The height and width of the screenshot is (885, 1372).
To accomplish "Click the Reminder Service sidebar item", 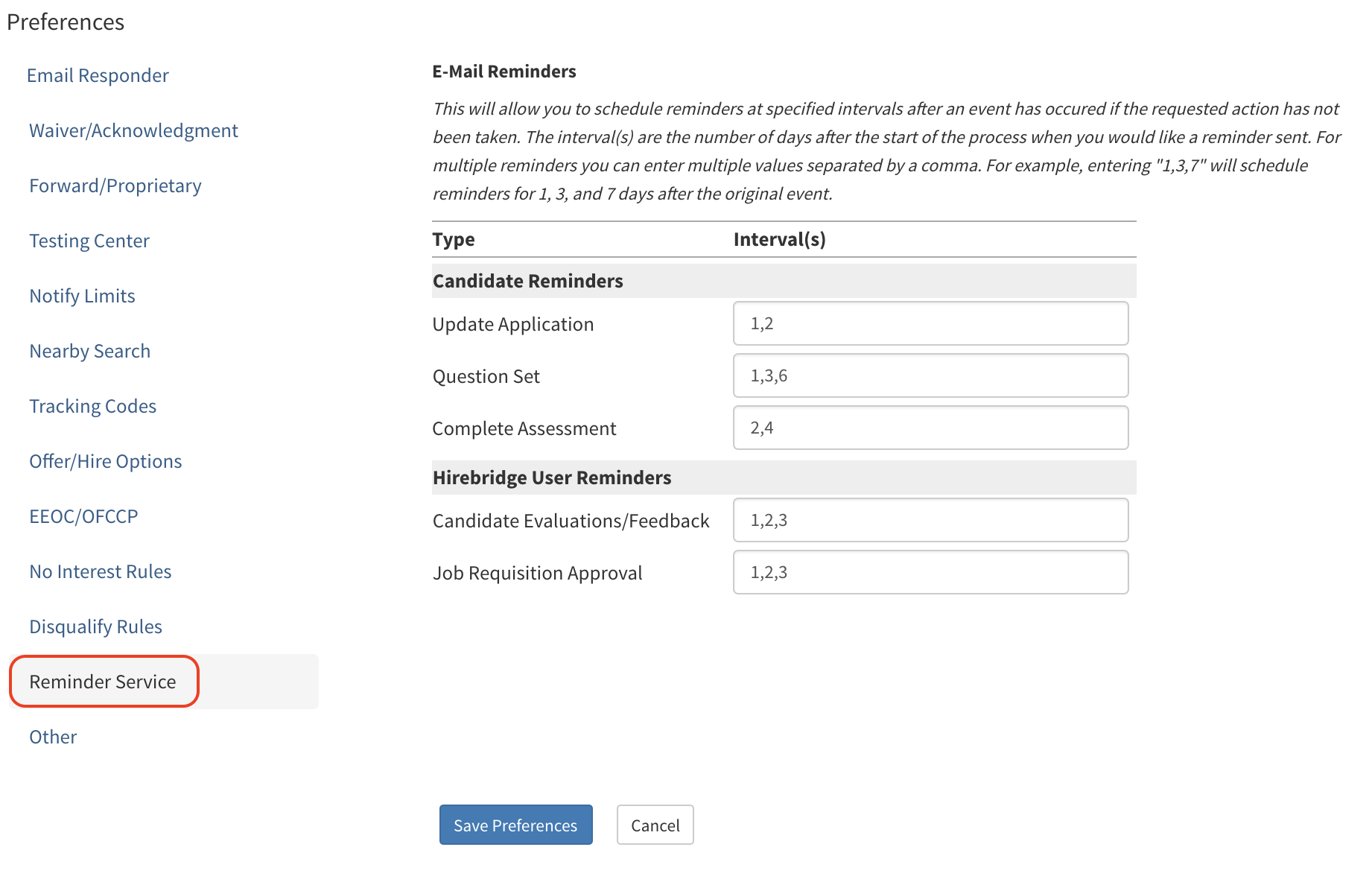I will pos(103,682).
